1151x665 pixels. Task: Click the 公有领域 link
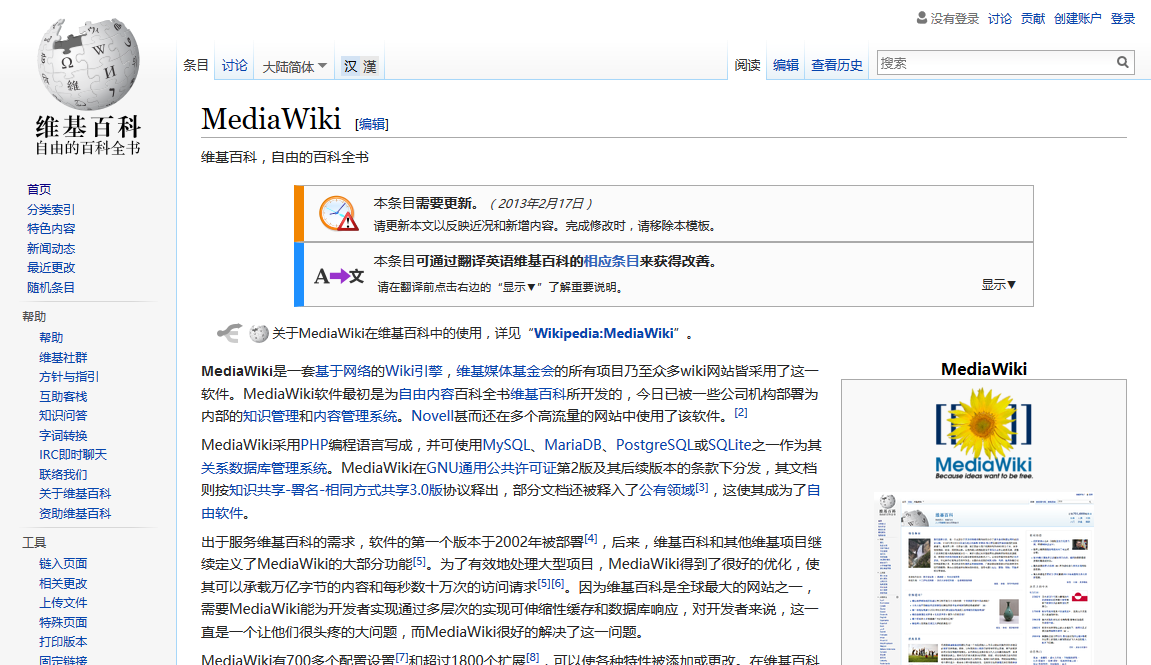tap(667, 490)
